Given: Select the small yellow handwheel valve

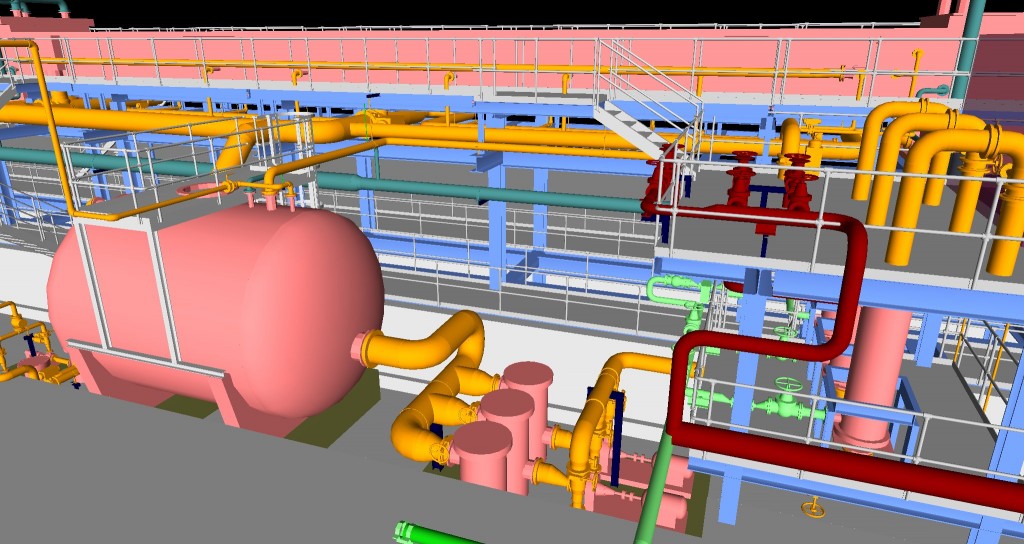Looking at the screenshot, I should pos(815,508).
